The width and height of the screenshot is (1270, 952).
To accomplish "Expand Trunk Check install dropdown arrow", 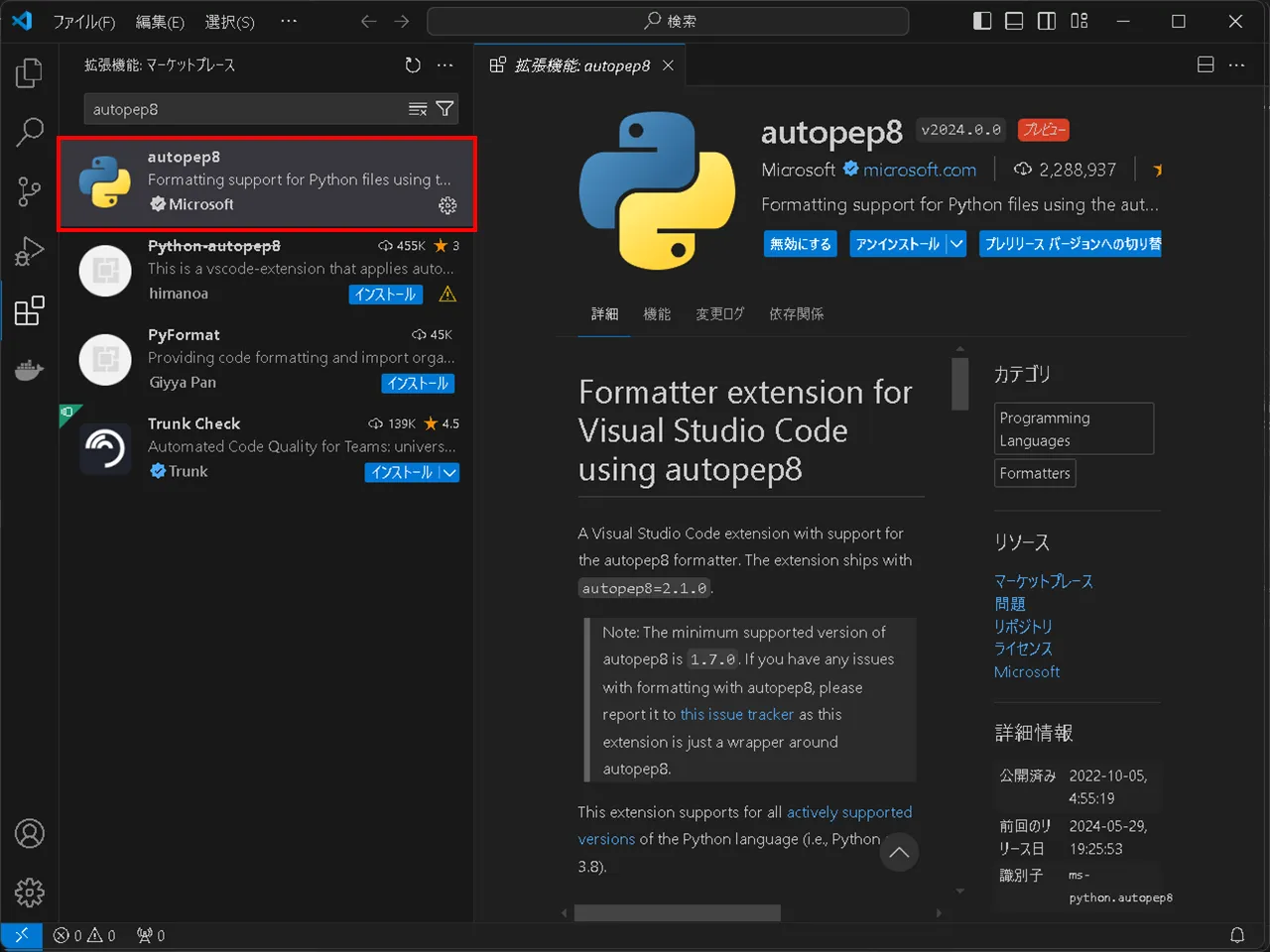I will 449,473.
